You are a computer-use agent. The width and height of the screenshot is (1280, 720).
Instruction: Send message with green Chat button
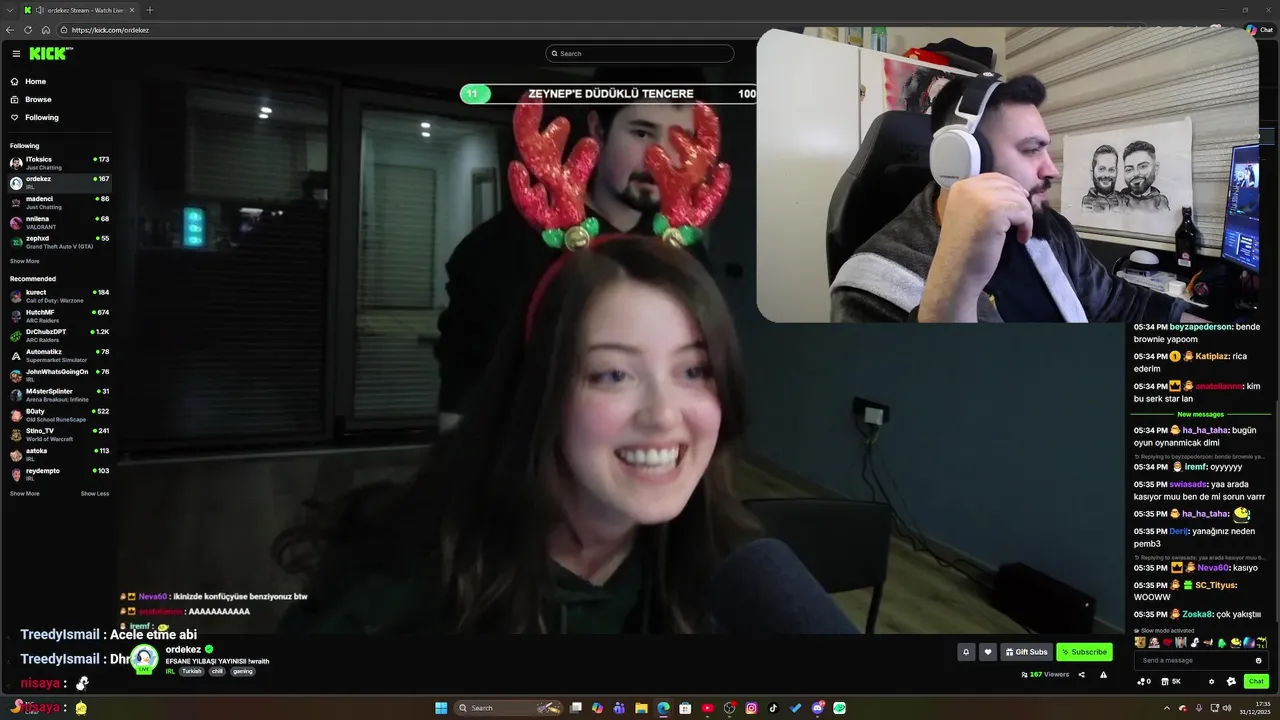(1256, 682)
